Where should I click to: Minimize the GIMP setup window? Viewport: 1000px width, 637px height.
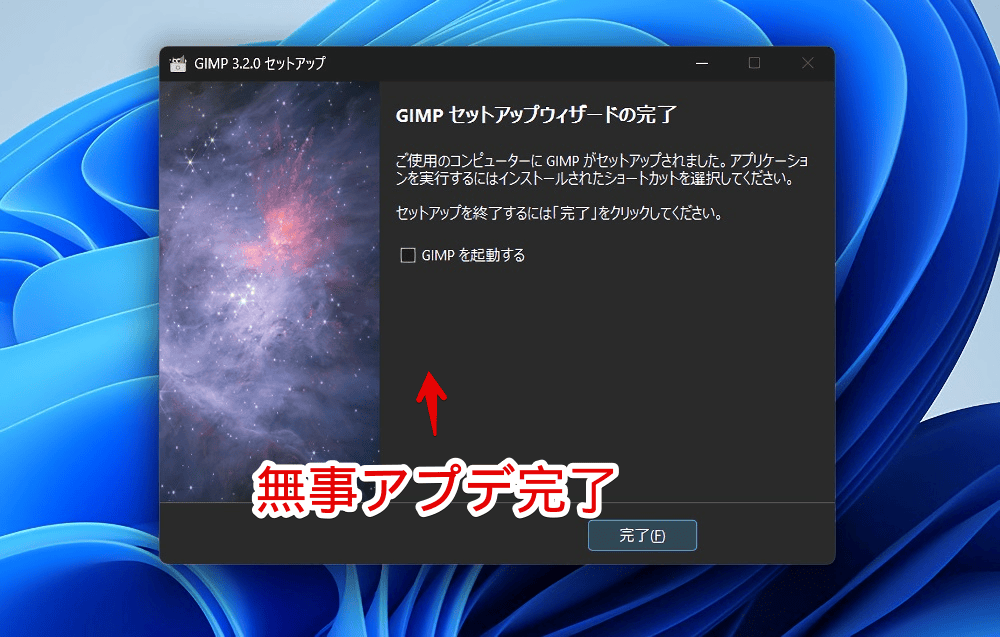coord(707,64)
